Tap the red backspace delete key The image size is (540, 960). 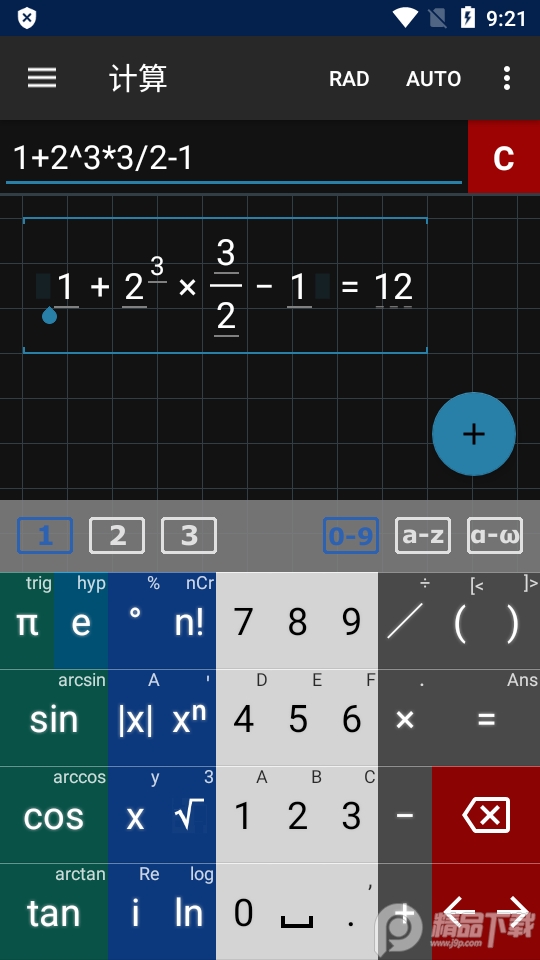coord(486,815)
